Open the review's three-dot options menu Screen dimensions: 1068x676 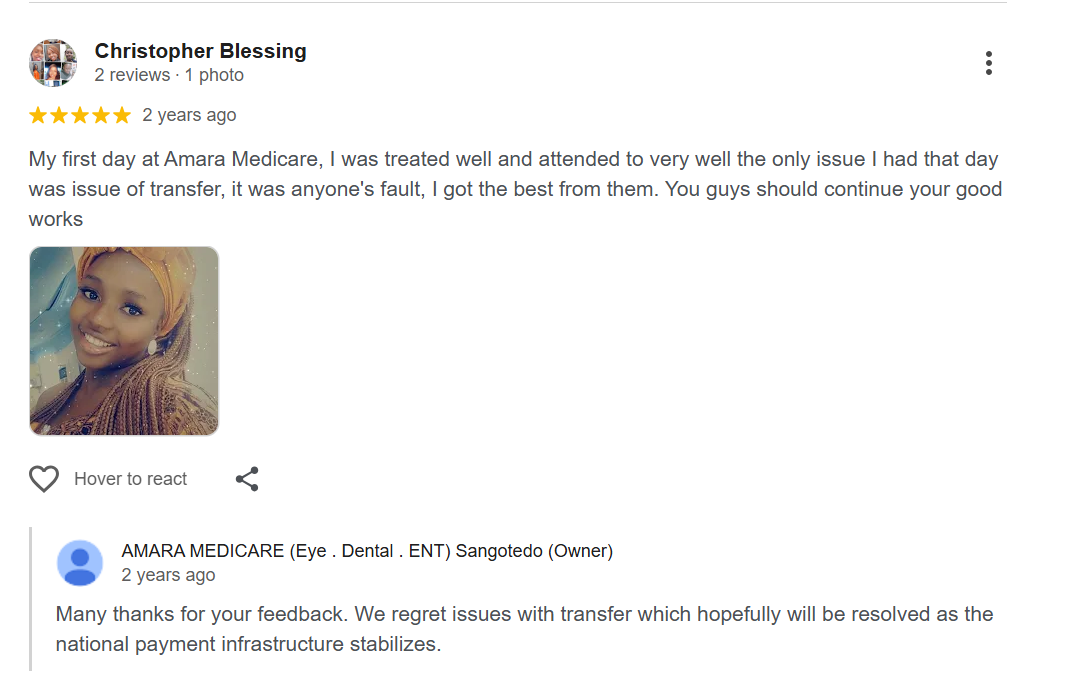coord(988,63)
